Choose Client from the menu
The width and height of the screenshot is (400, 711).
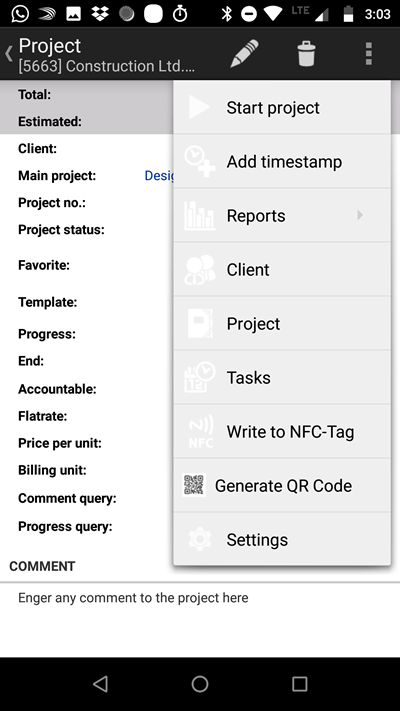point(282,269)
